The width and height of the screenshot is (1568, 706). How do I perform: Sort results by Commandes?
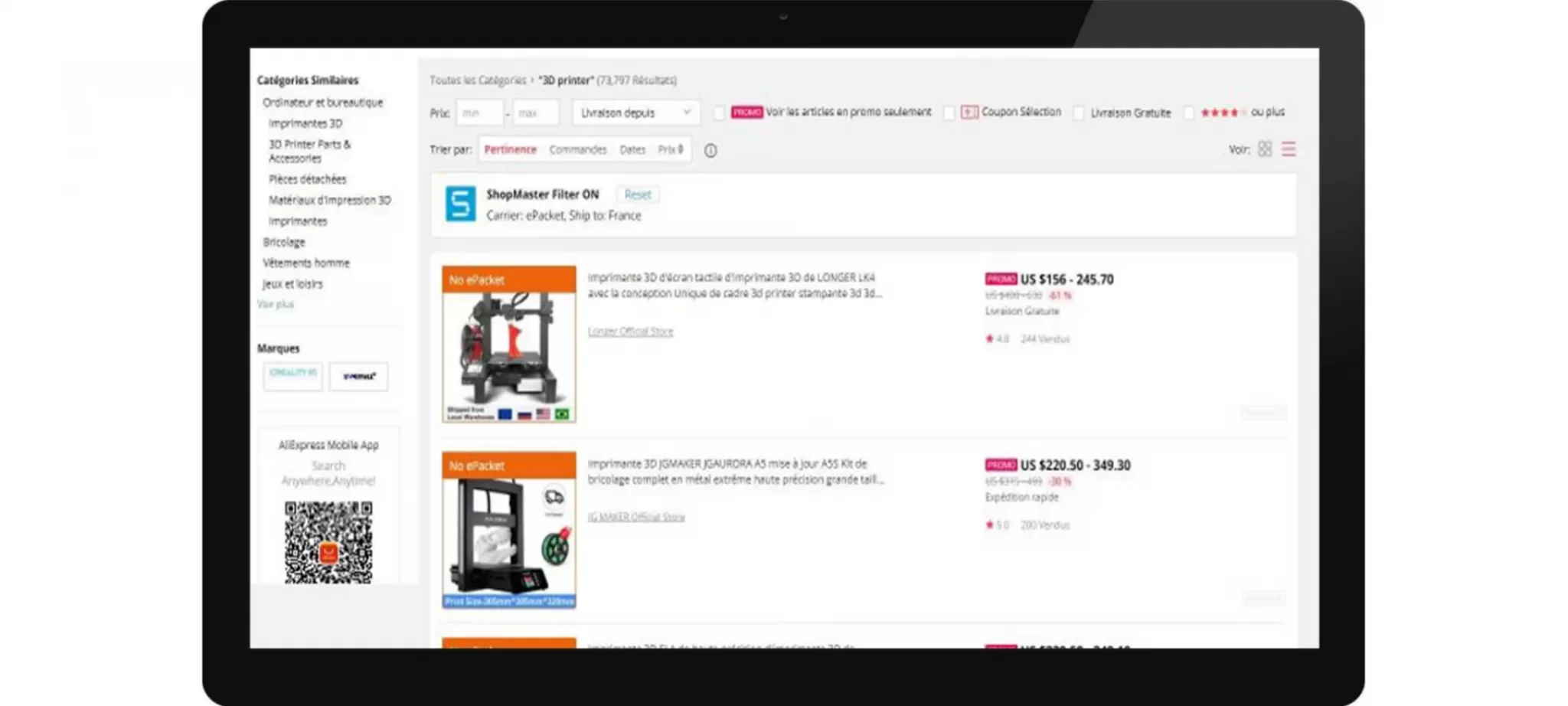coord(578,149)
